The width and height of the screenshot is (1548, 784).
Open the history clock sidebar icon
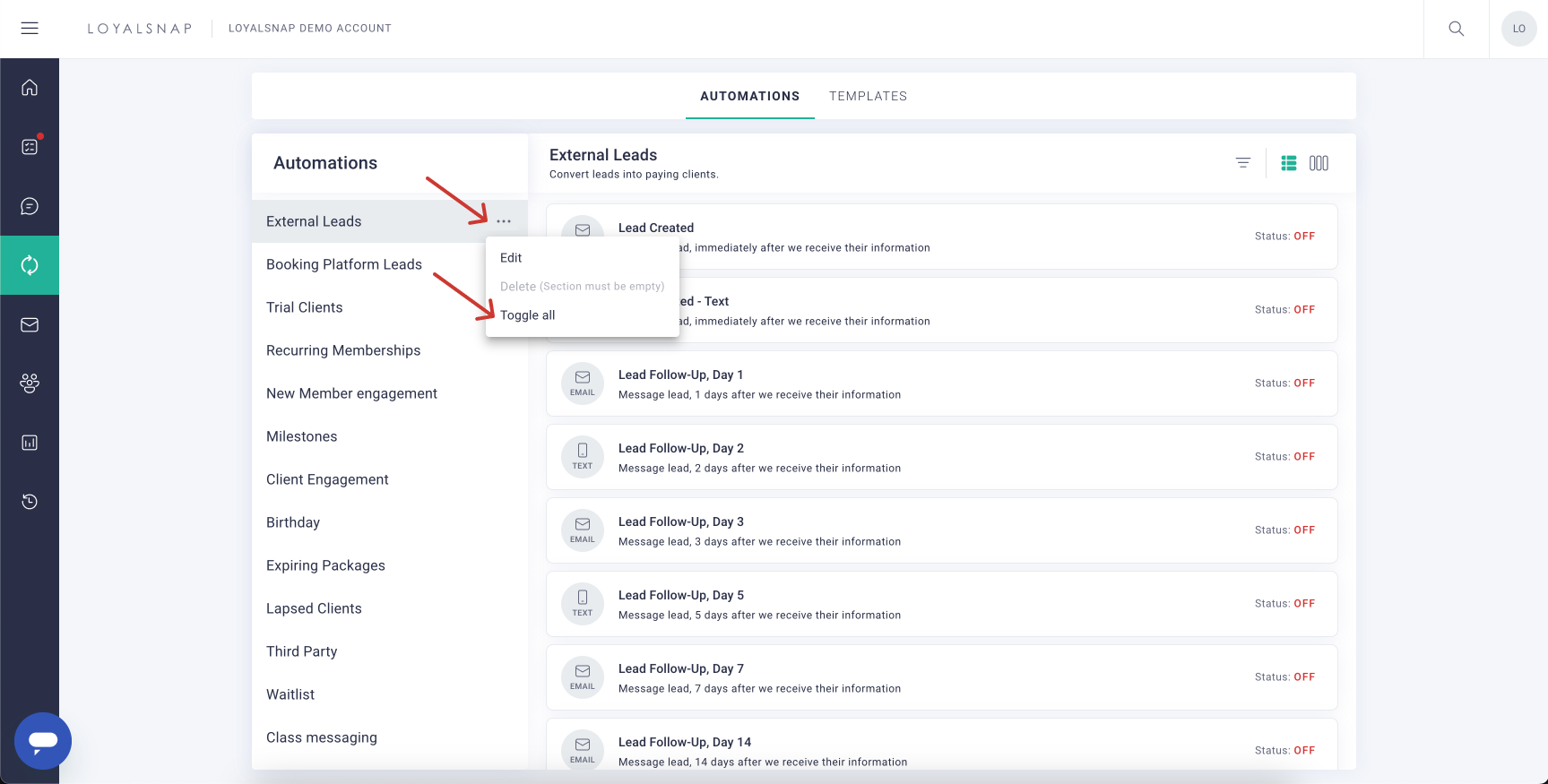[x=30, y=502]
